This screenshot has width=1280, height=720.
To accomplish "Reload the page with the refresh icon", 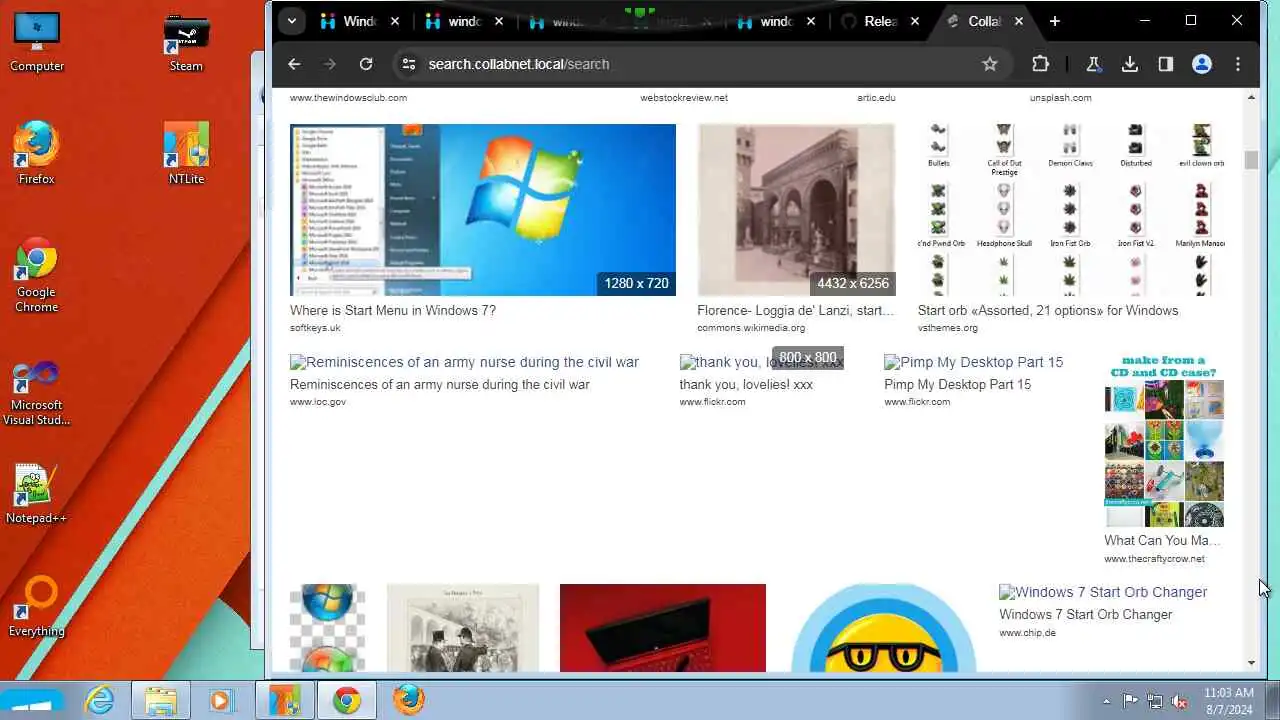I will [x=366, y=64].
